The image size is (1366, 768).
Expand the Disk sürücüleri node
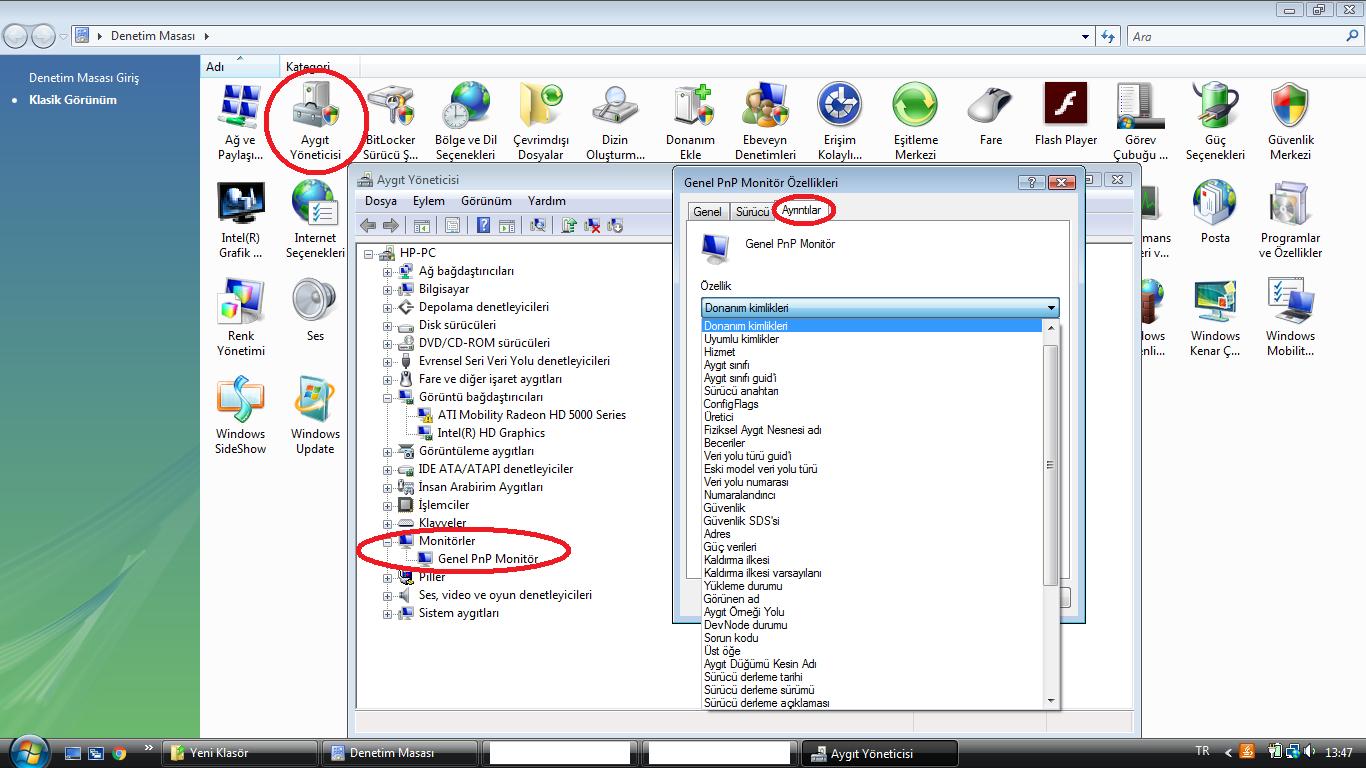(x=388, y=325)
